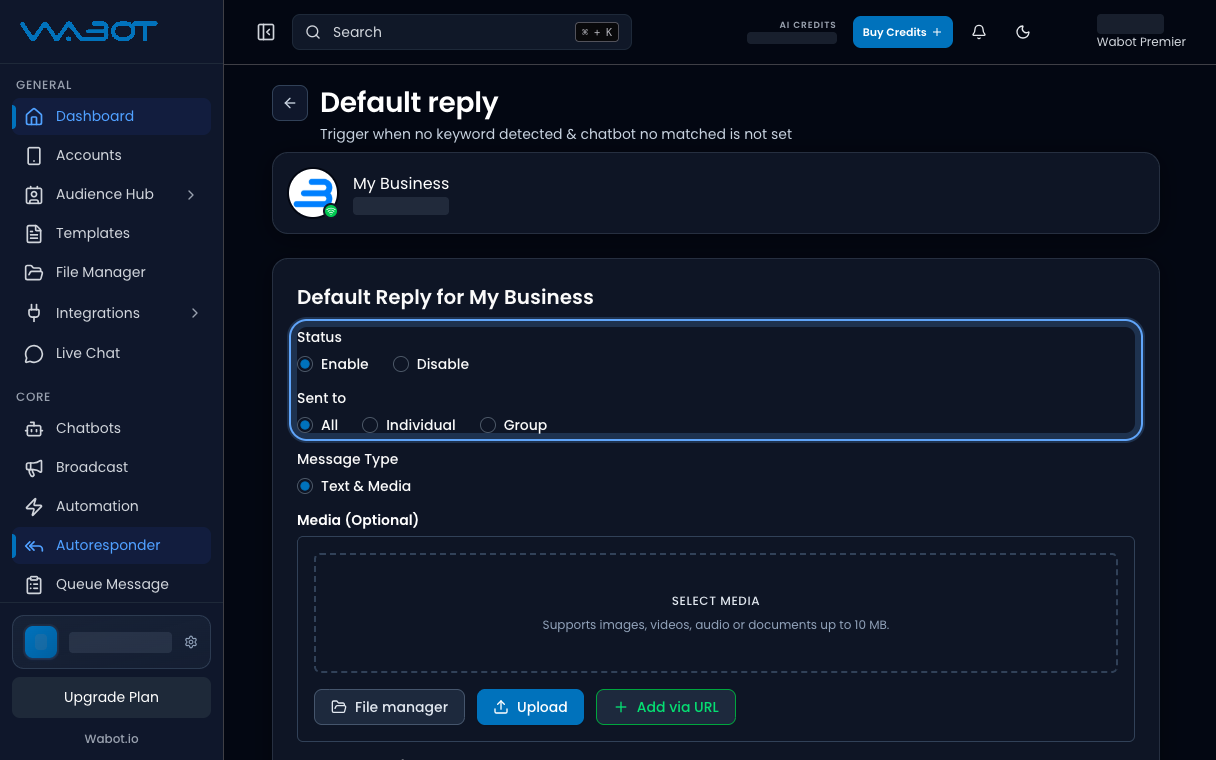This screenshot has height=760, width=1216.
Task: Open the Dashboard menu item
Action: click(x=111, y=116)
